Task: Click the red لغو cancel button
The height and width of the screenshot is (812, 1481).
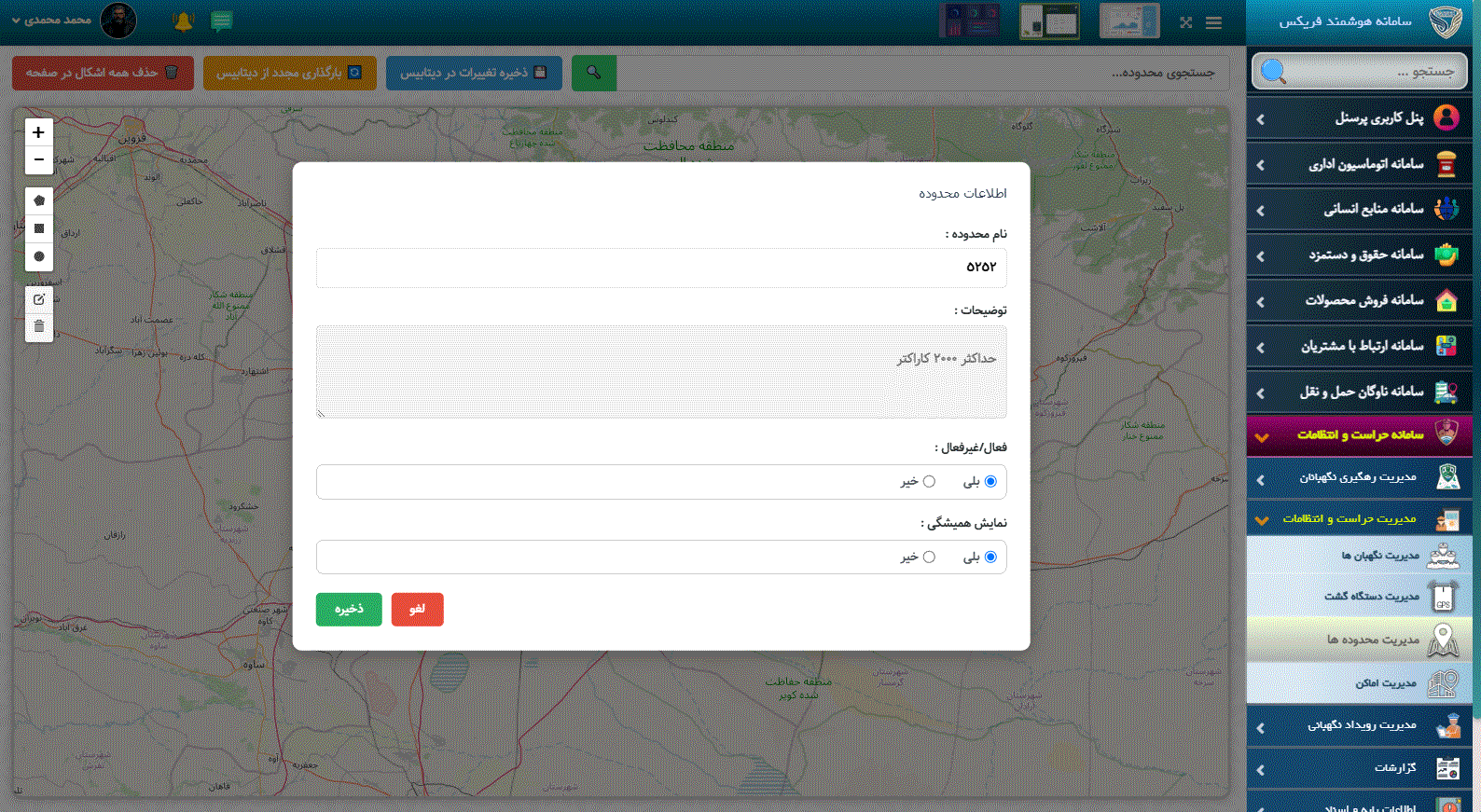Action: (417, 609)
